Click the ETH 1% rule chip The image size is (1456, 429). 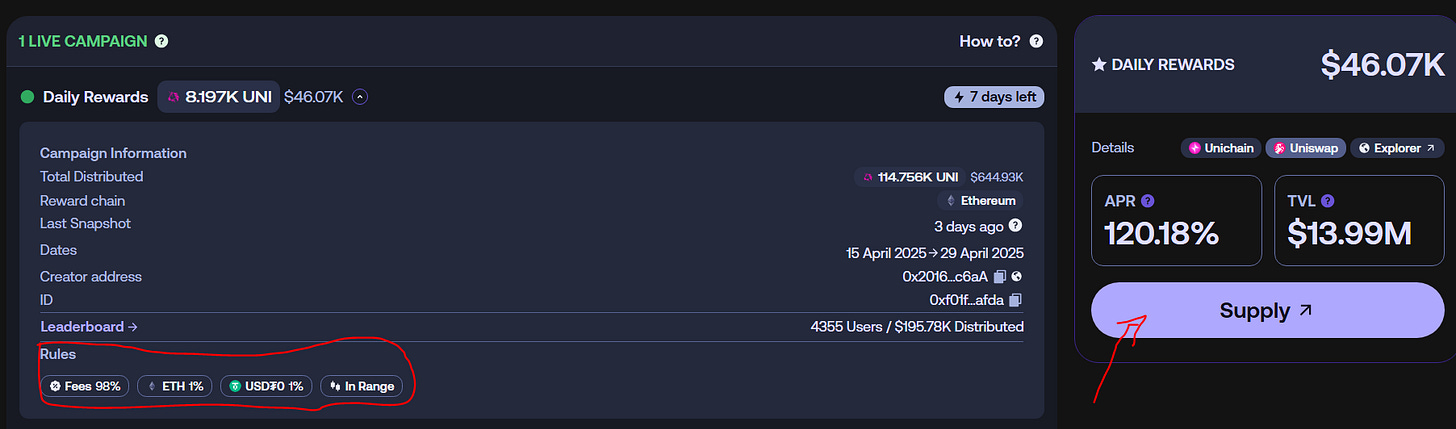[175, 386]
